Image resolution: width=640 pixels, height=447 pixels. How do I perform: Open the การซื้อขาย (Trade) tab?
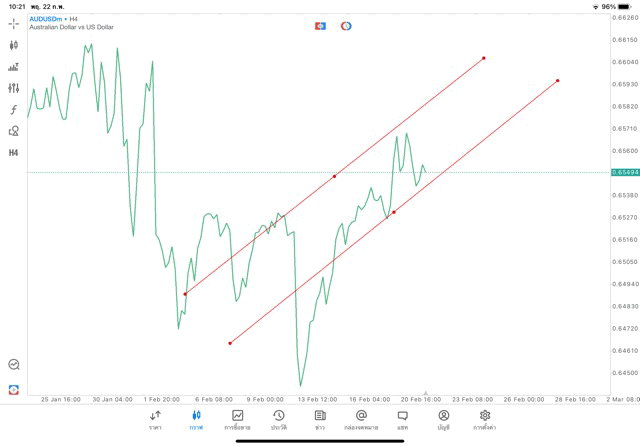coord(238,420)
